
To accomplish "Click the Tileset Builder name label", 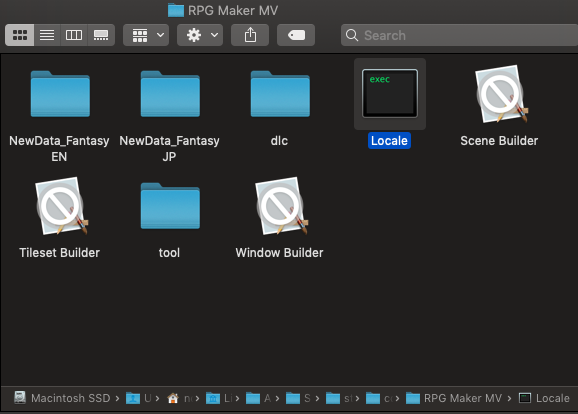I will [59, 253].
